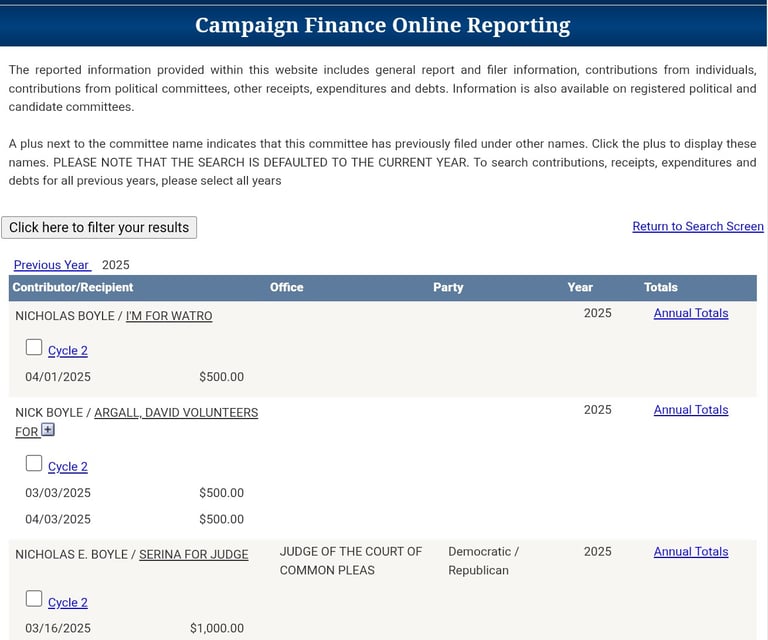Open the Cycle 2 link under I'M FOR WATRO
Viewport: 768px width, 640px height.
68,351
